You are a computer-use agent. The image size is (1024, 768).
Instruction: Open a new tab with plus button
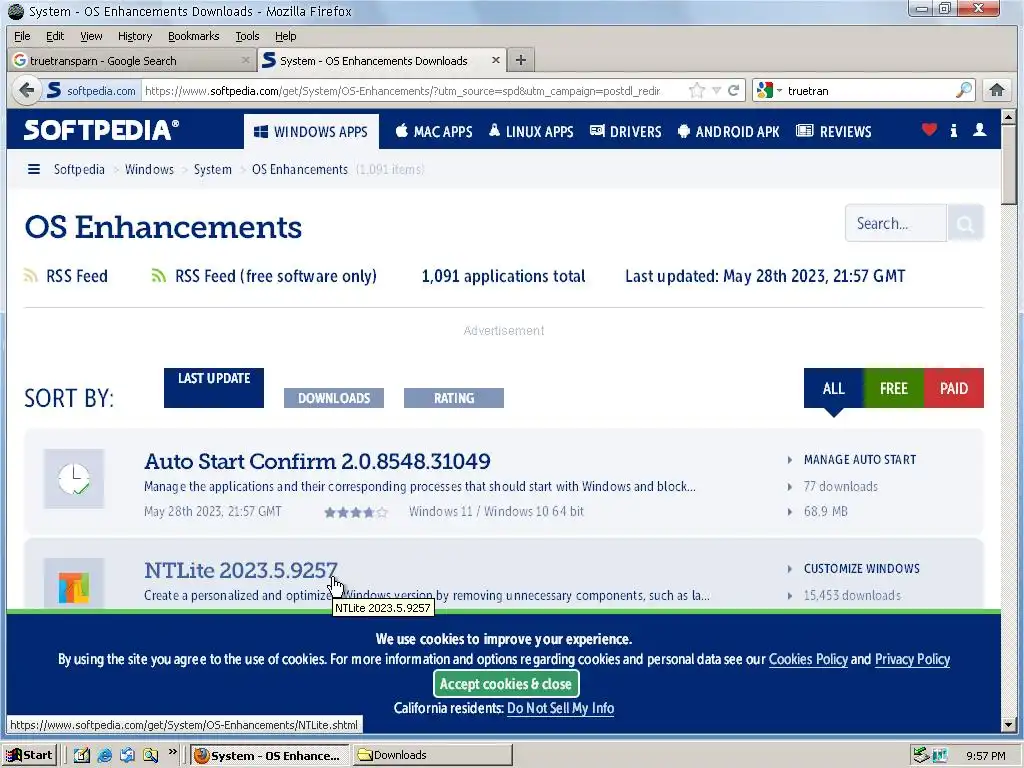[x=520, y=60]
